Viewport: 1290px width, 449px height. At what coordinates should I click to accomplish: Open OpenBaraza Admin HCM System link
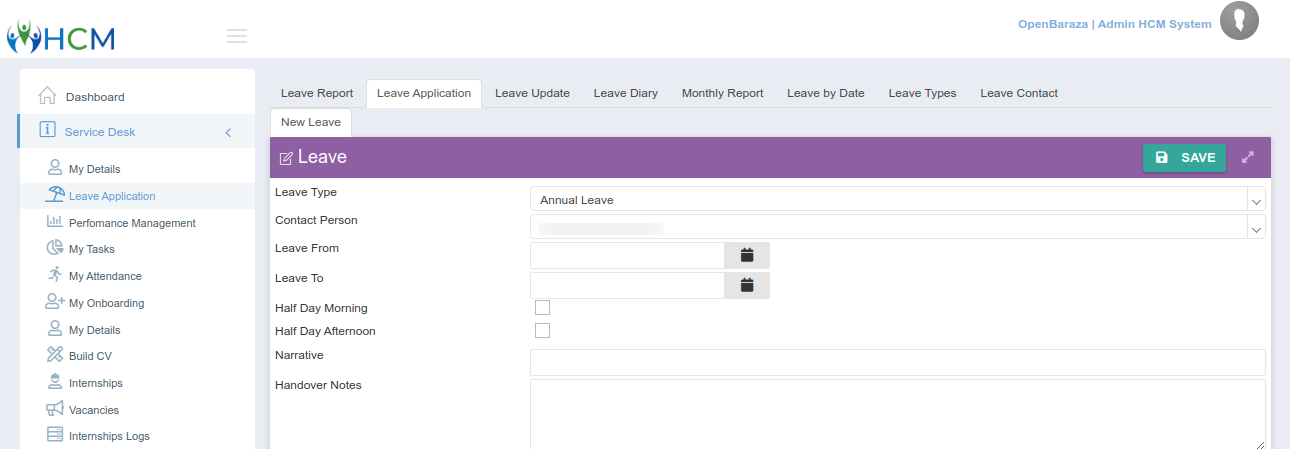(x=1114, y=24)
